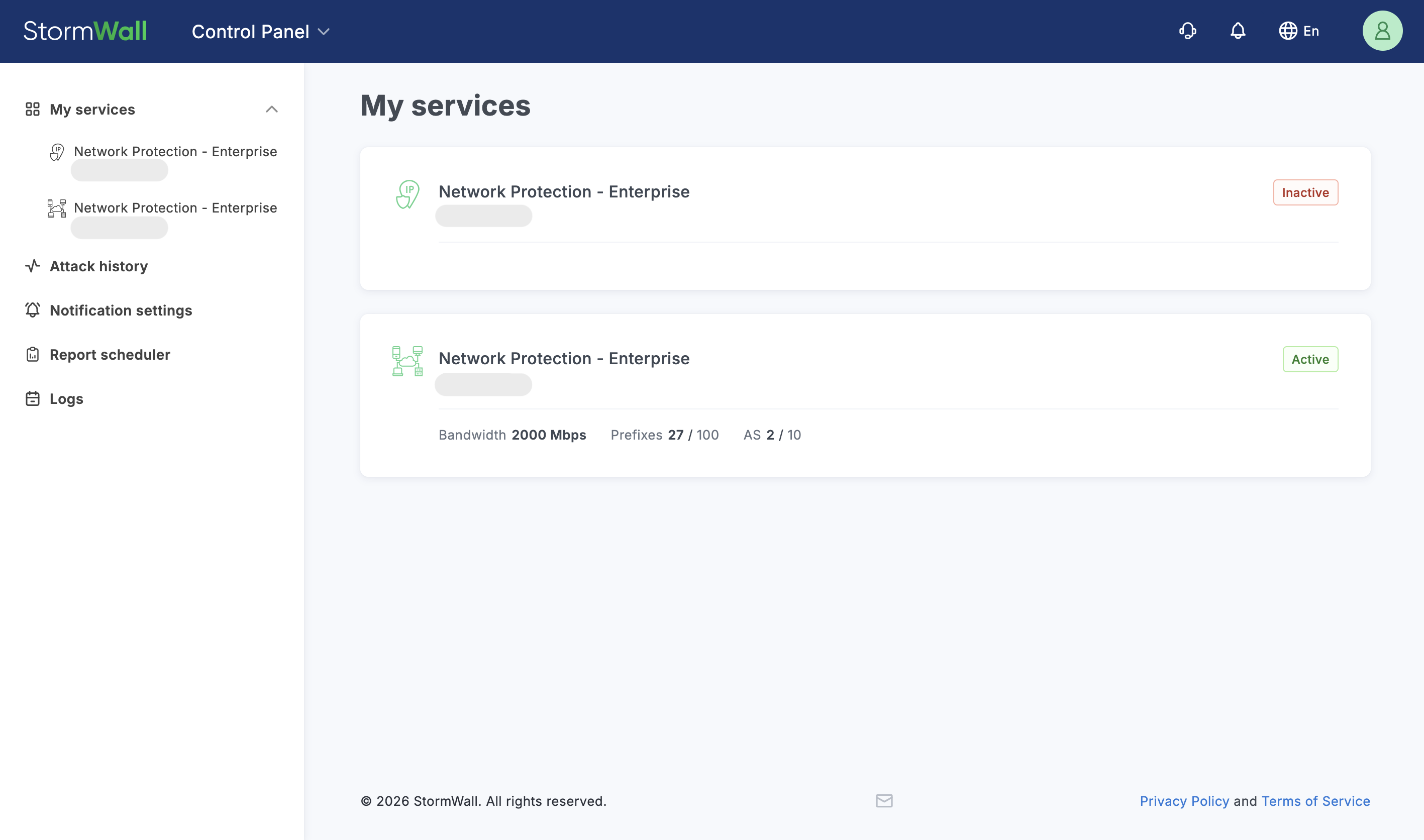Click the user avatar icon
Viewport: 1424px width, 840px height.
point(1382,30)
